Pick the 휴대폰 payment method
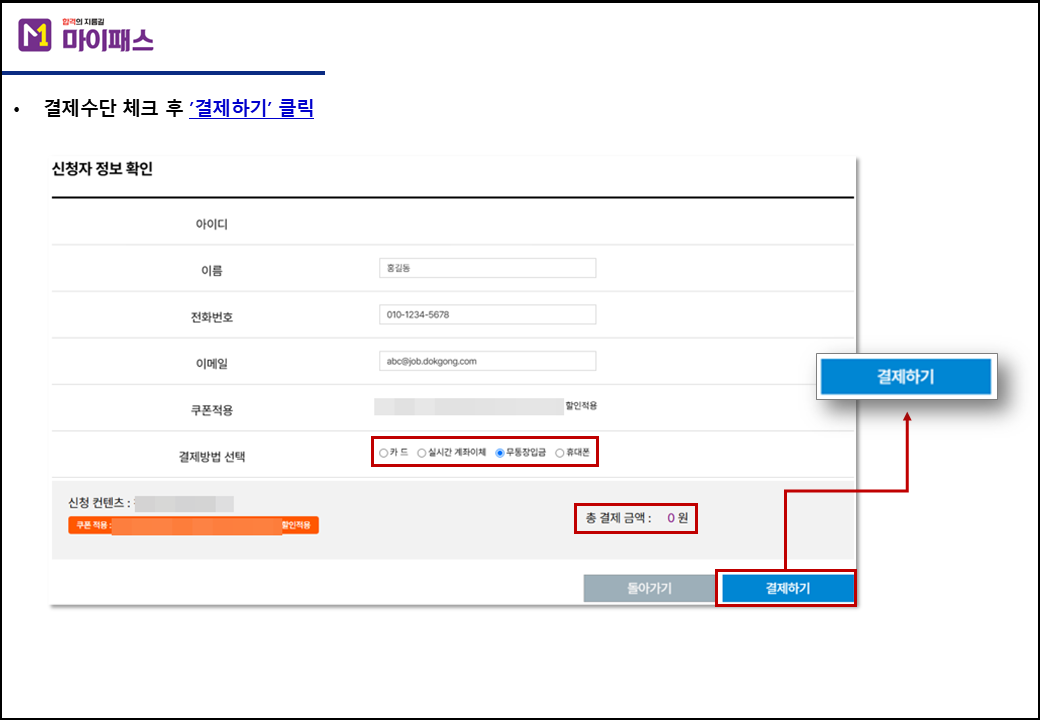This screenshot has height=720, width=1040. point(560,453)
